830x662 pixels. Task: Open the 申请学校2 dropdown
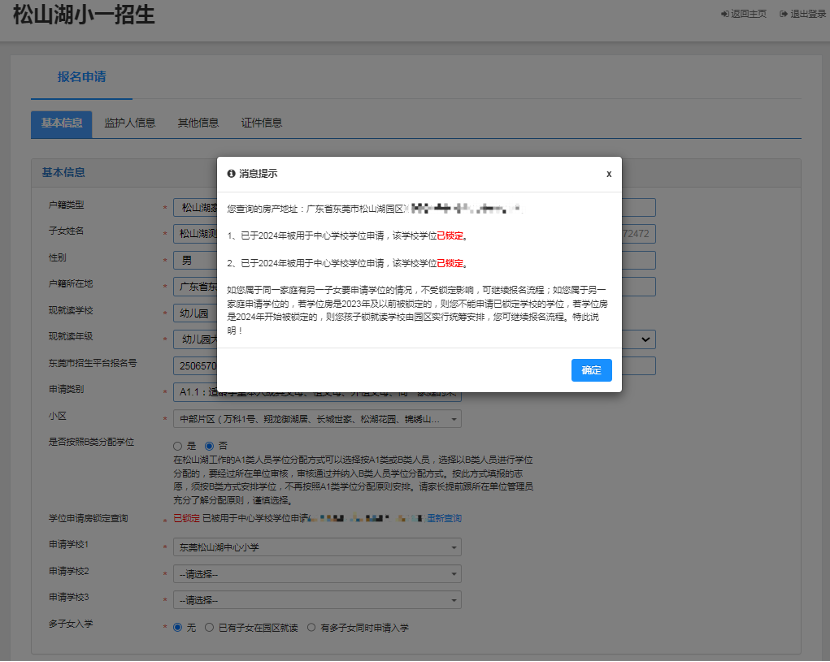(x=317, y=574)
